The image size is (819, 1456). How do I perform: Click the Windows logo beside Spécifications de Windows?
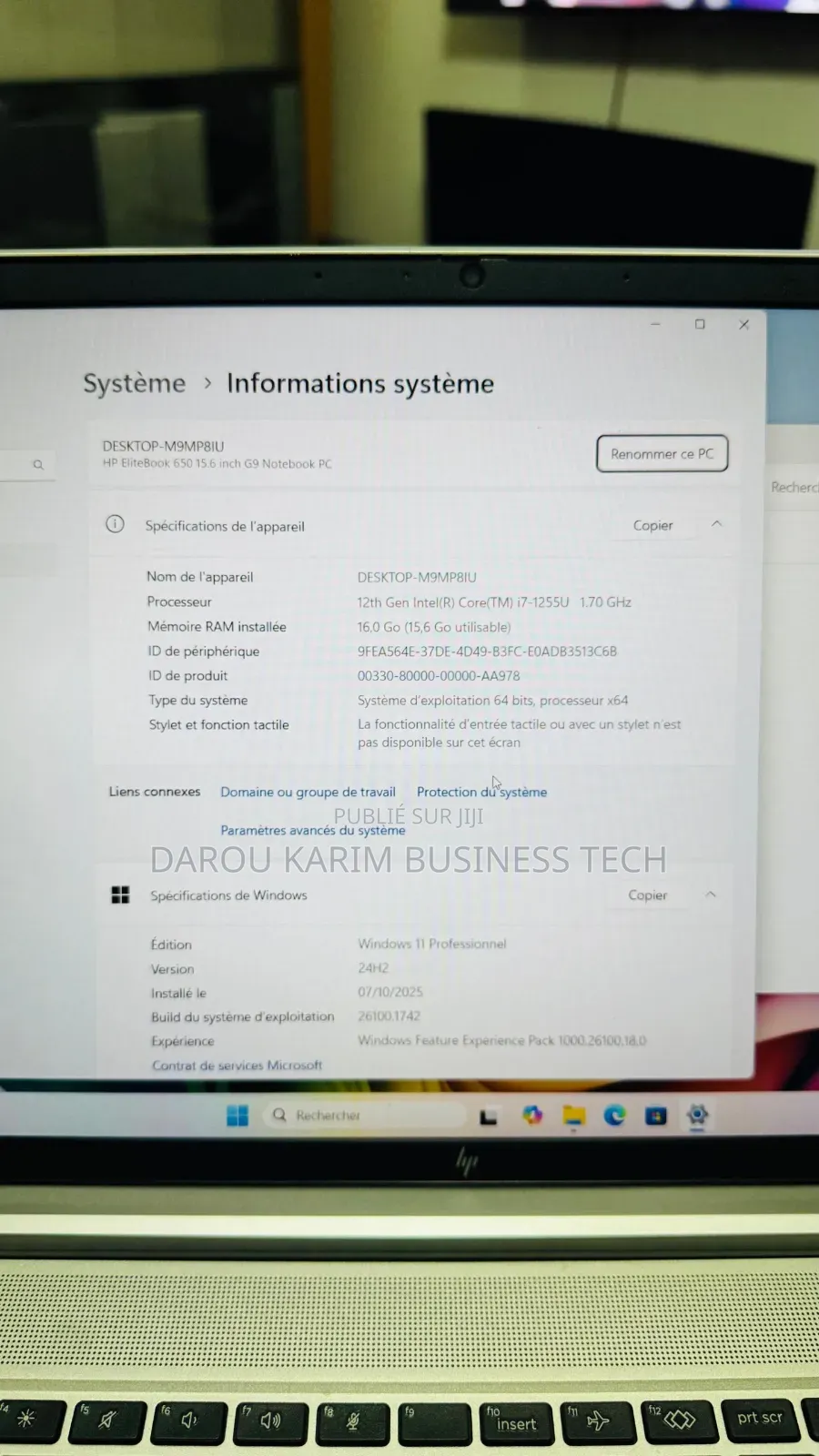point(120,895)
